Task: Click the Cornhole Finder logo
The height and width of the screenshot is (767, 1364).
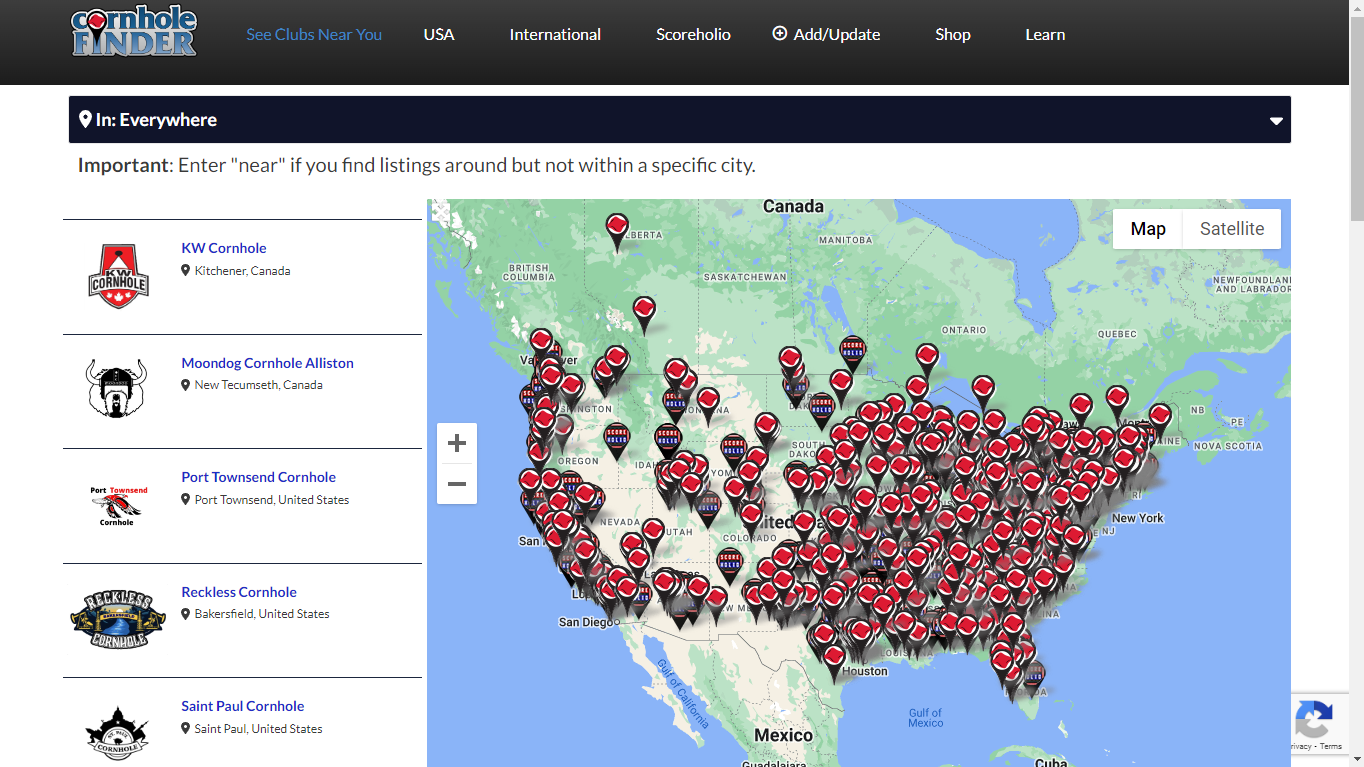Action: point(134,33)
